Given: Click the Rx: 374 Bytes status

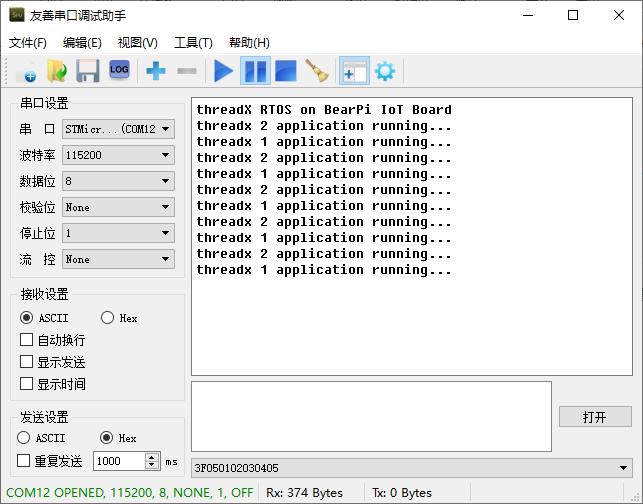Looking at the screenshot, I should (x=304, y=493).
